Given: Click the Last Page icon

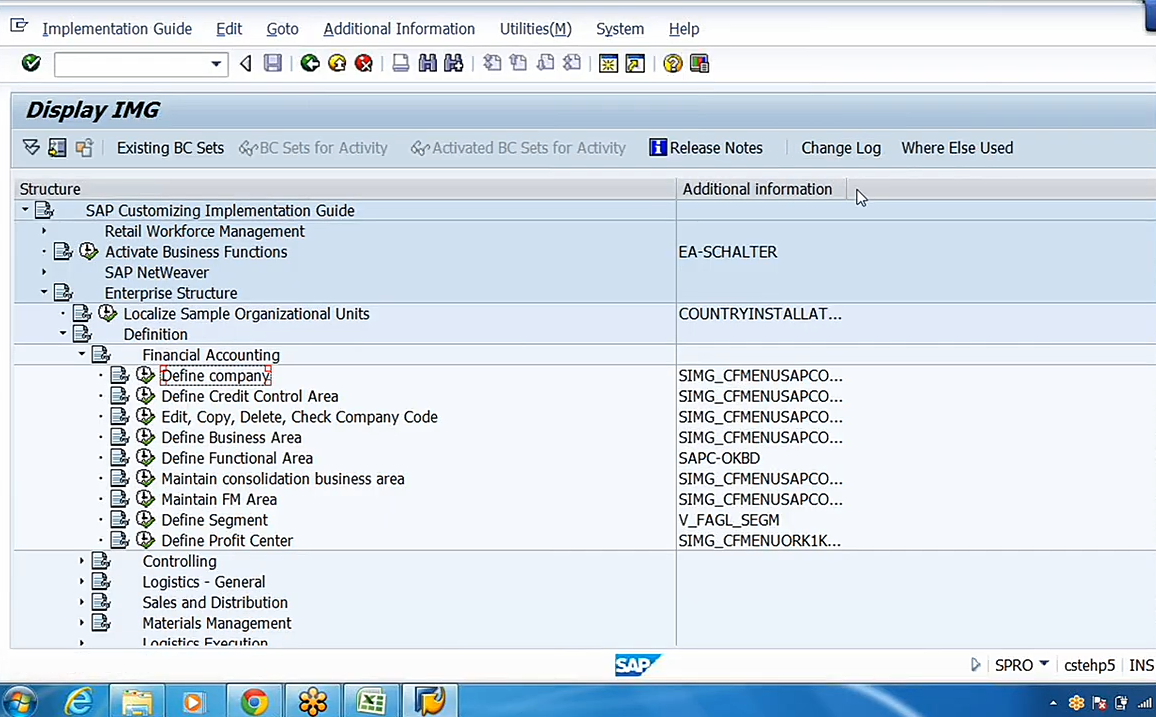Looking at the screenshot, I should pos(571,63).
